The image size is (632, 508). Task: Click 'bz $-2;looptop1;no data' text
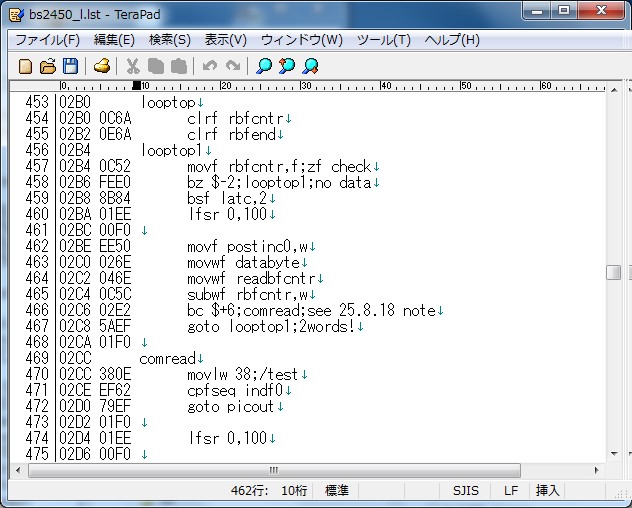click(279, 183)
